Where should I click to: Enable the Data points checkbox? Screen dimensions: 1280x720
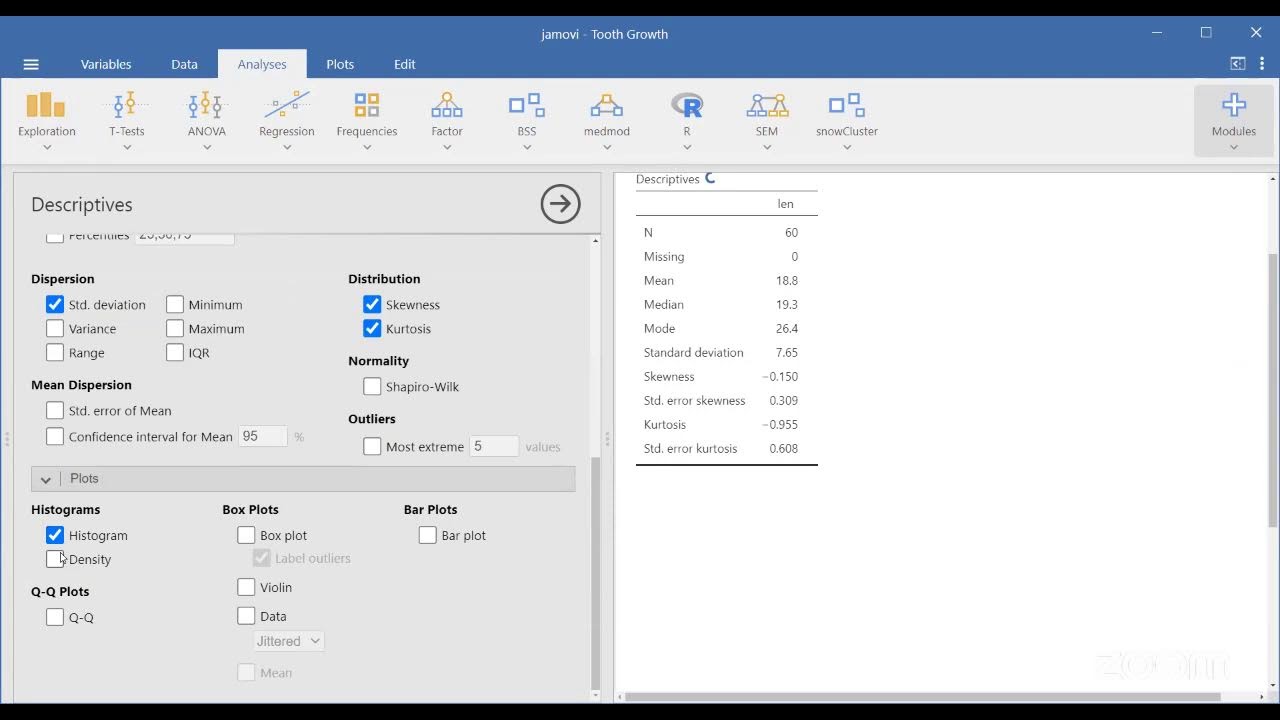pos(246,617)
